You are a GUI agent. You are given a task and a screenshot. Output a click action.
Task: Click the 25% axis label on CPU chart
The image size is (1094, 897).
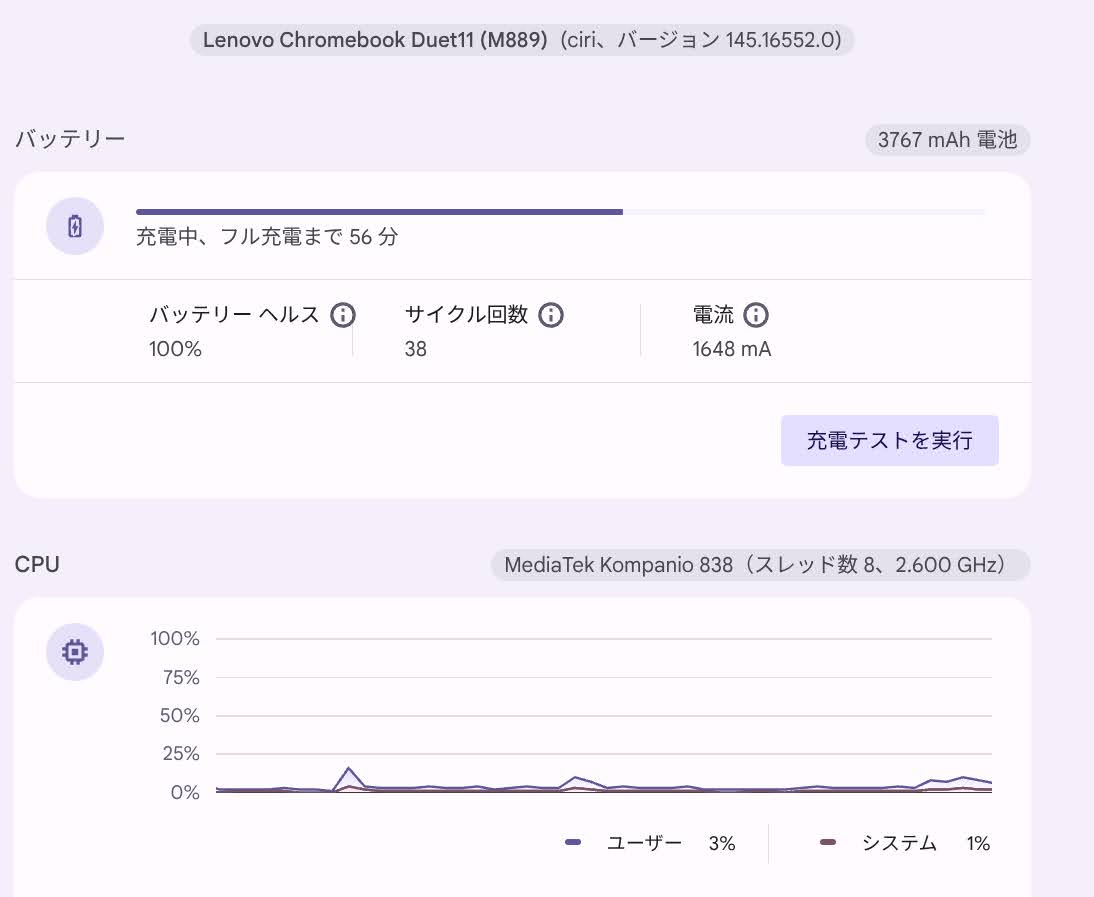pyautogui.click(x=181, y=754)
